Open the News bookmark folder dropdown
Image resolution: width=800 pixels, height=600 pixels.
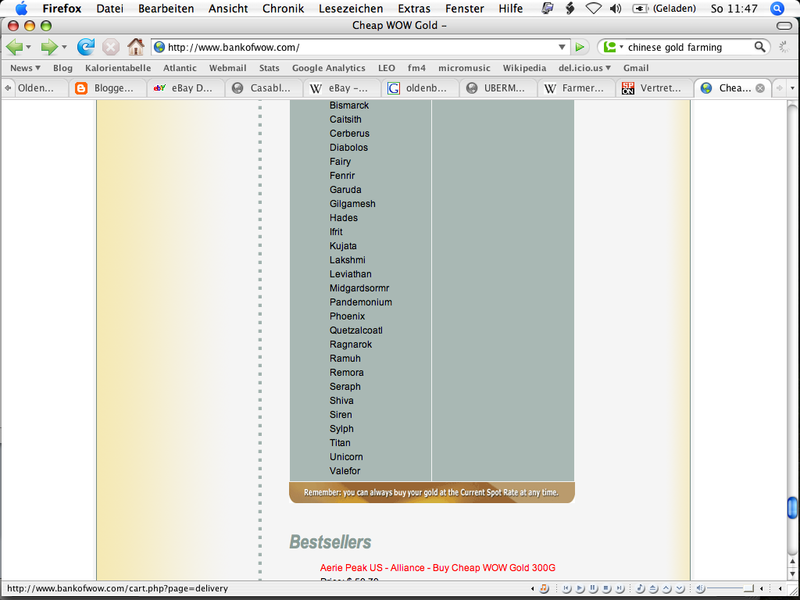25,68
